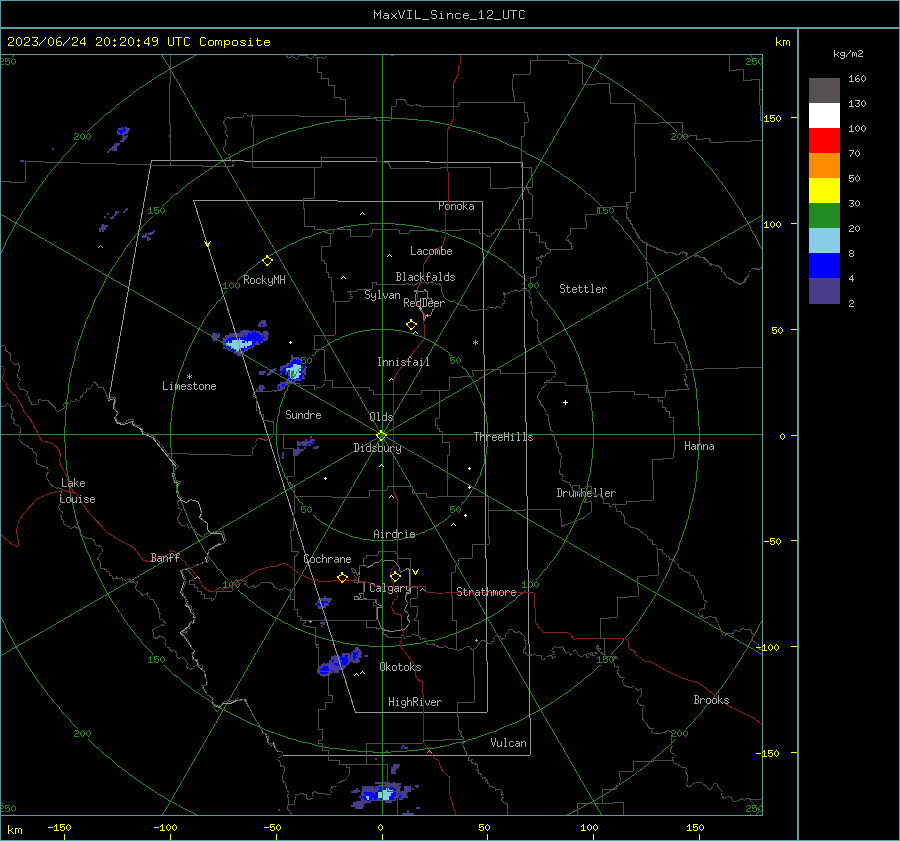900x841 pixels.
Task: Click the yellow diamond marker at Calgary
Action: pyautogui.click(x=395, y=576)
